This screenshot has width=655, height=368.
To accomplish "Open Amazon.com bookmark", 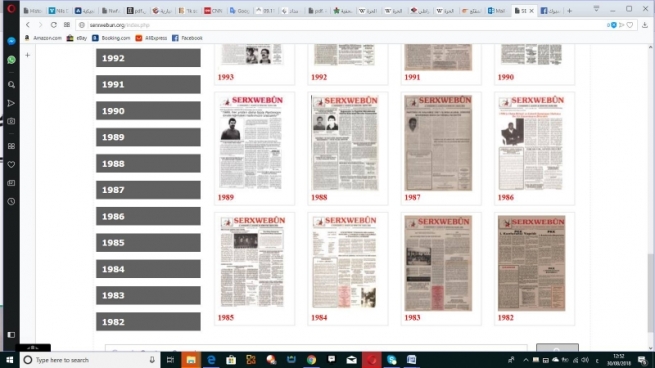I will [42, 38].
